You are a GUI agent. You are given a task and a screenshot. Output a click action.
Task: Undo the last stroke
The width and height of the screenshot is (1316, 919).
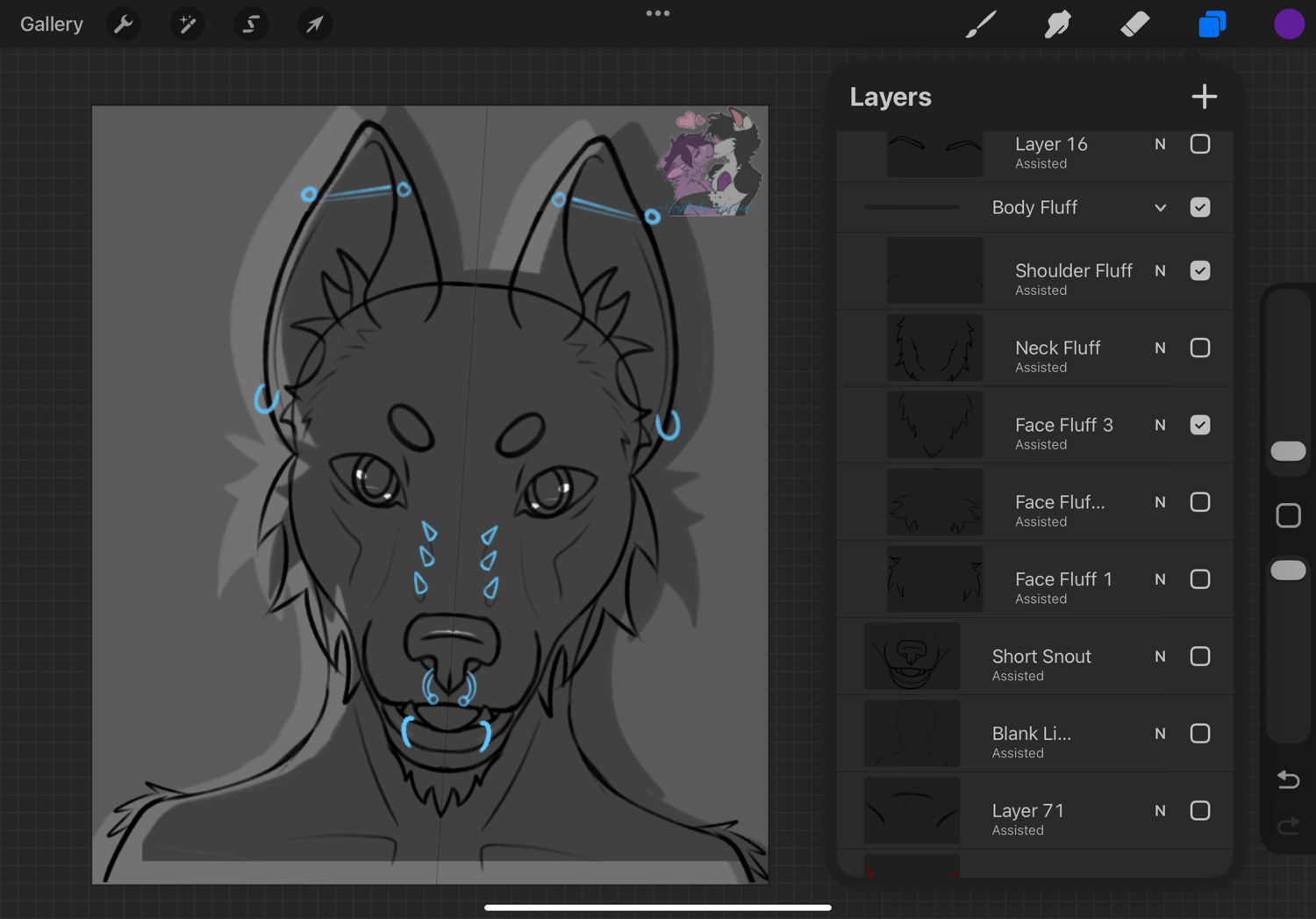(1288, 779)
